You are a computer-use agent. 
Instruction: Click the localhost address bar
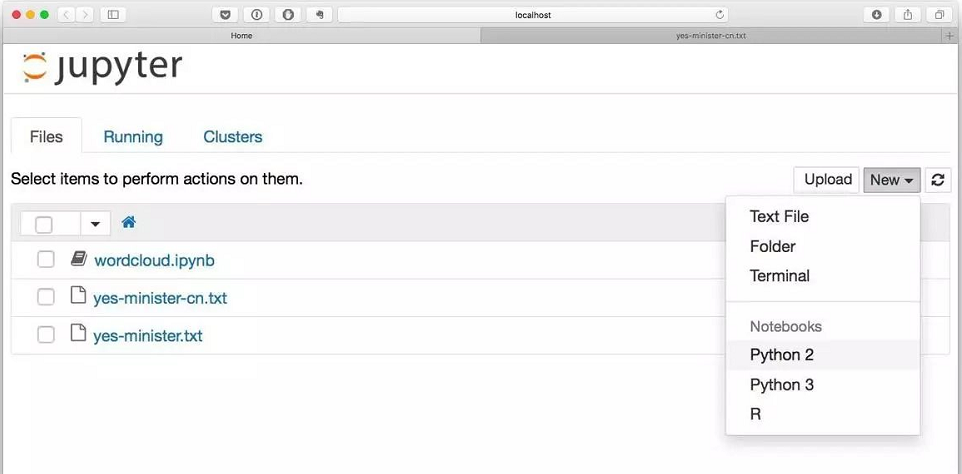click(x=533, y=15)
